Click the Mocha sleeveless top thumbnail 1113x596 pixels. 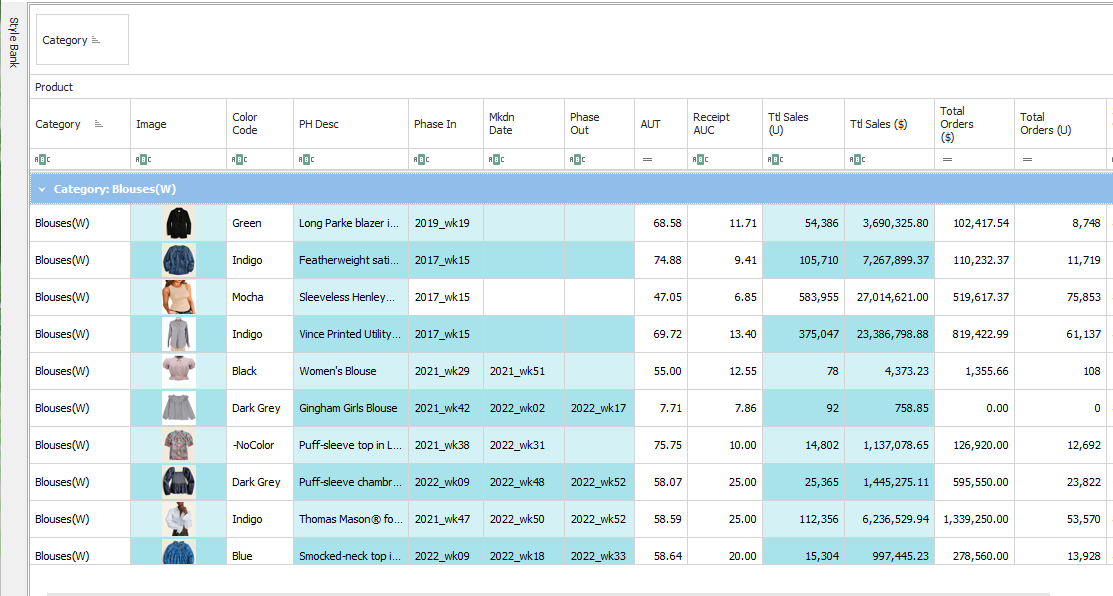pyautogui.click(x=179, y=297)
